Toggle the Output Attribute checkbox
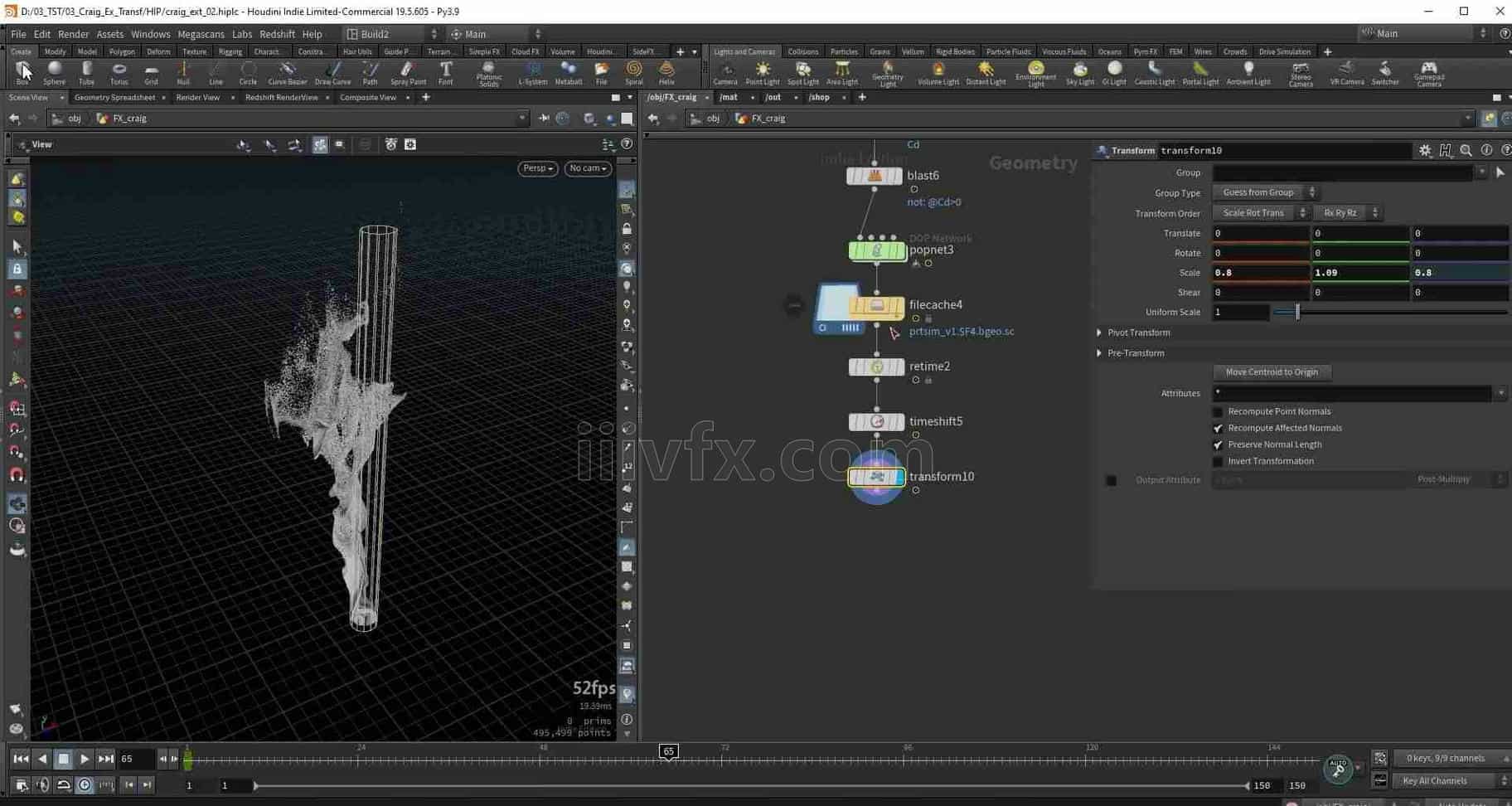Image resolution: width=1512 pixels, height=806 pixels. point(1112,481)
